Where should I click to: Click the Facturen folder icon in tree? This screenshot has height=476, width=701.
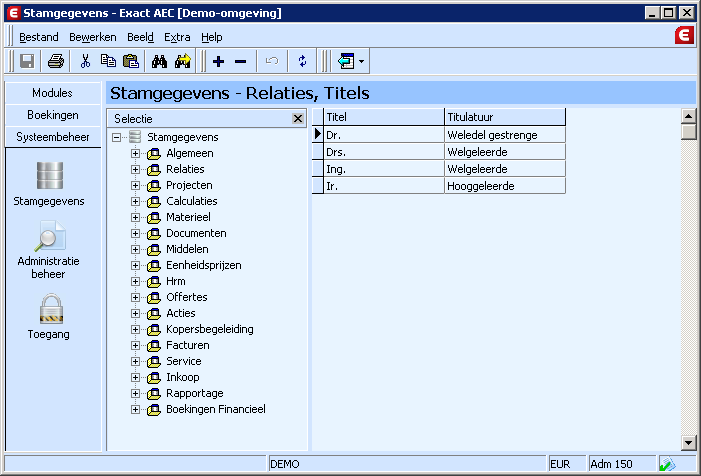154,345
